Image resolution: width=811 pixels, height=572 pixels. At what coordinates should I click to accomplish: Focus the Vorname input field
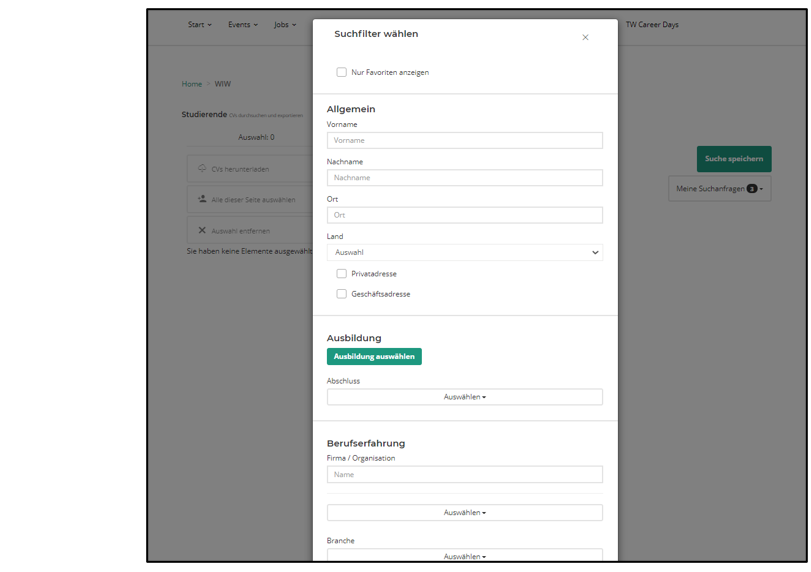point(464,140)
